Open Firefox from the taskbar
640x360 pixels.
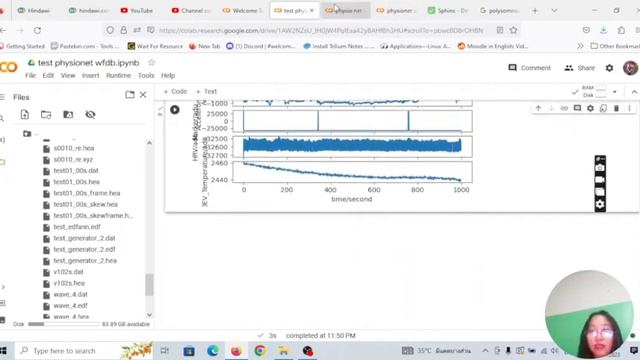[236, 351]
